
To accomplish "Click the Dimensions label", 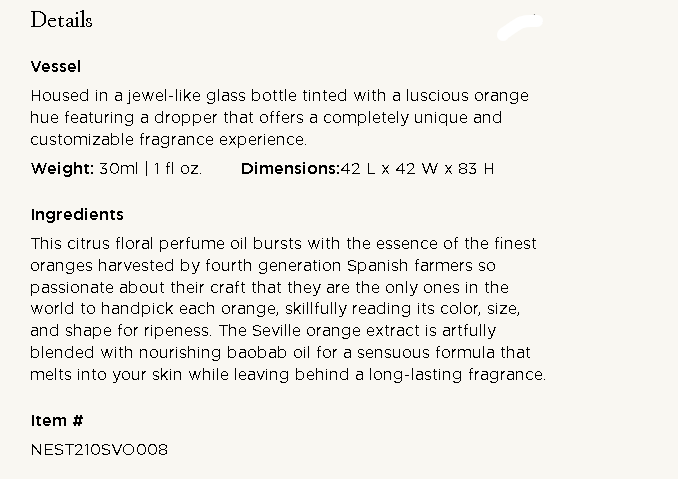I will pyautogui.click(x=289, y=169).
